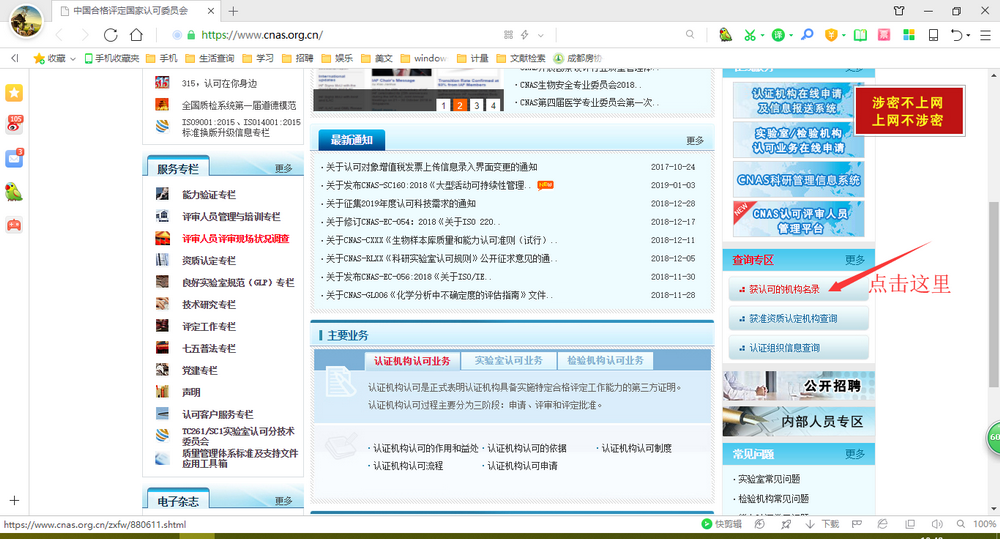Open the Weibo sidebar icon with 105 badge
This screenshot has width=1000, height=539.
click(x=14, y=124)
